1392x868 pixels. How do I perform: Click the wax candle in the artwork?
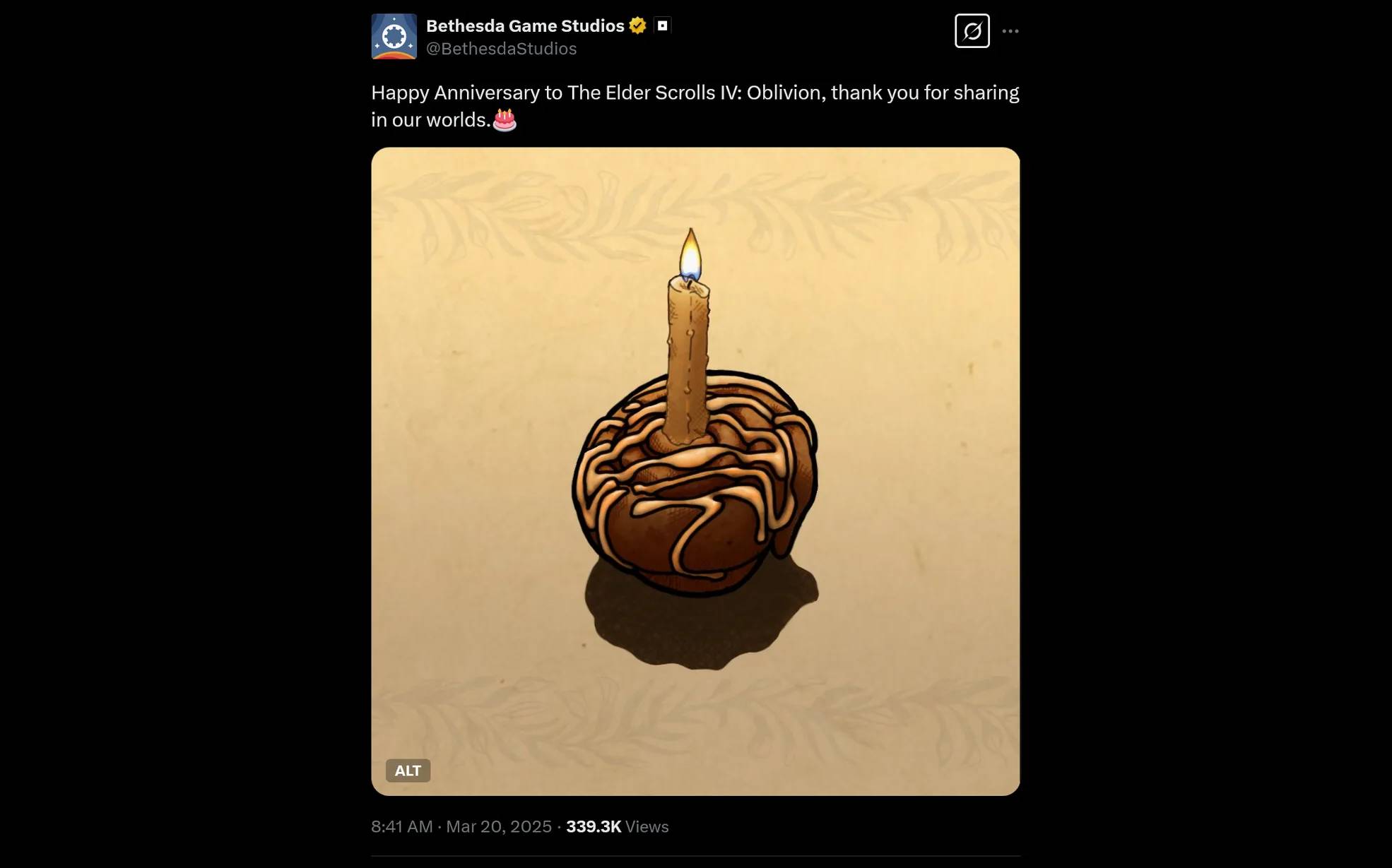[x=688, y=357]
